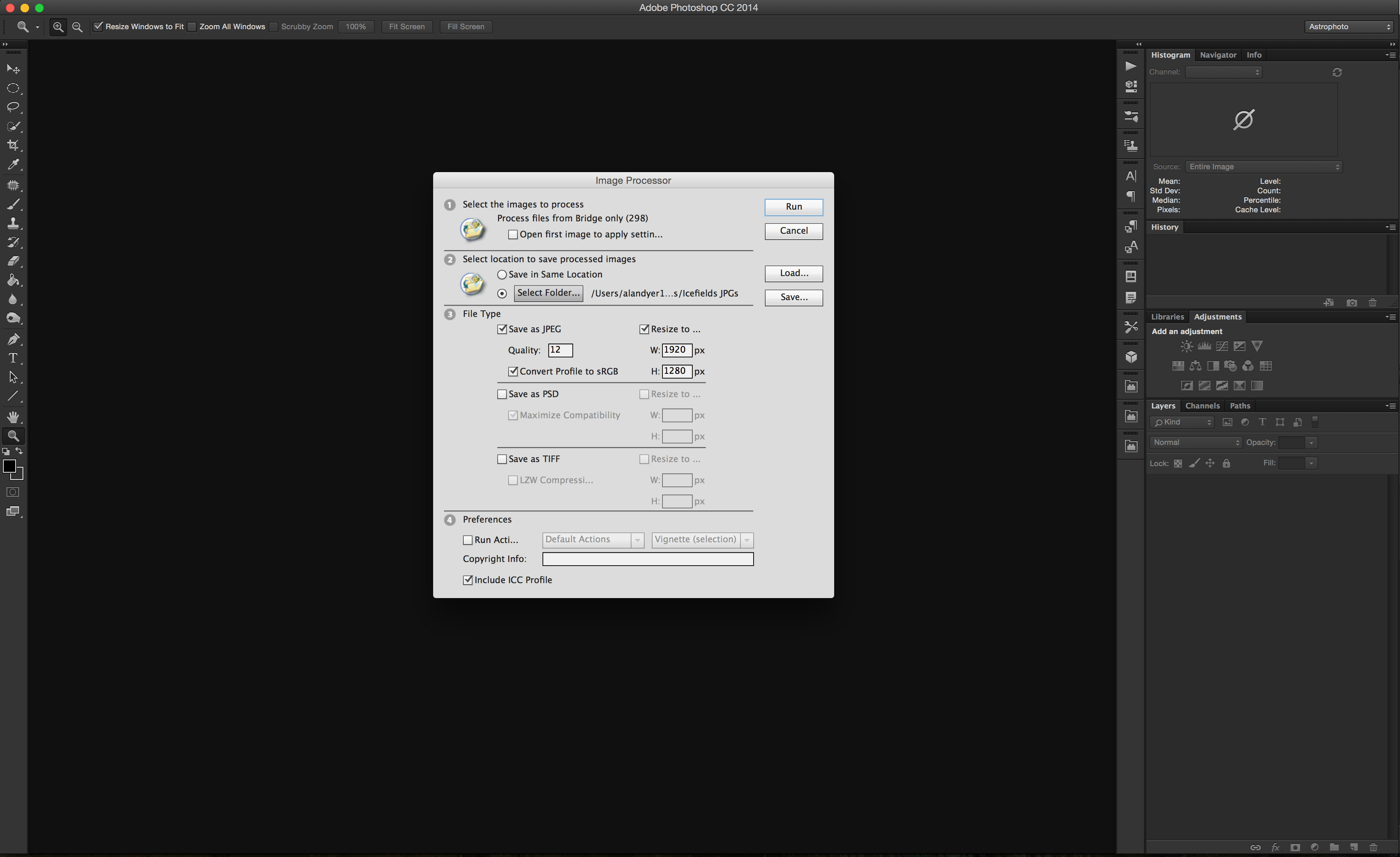Open the Normal blend mode dropdown
This screenshot has width=1400, height=857.
[1195, 442]
